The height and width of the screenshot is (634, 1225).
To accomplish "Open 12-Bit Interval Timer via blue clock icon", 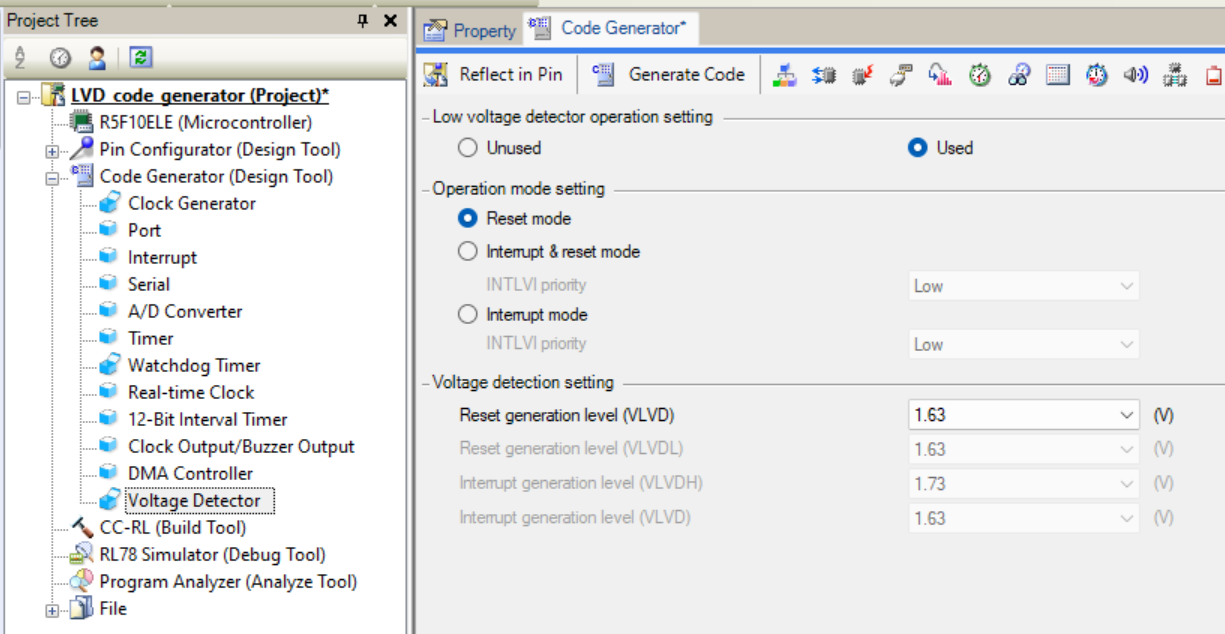I will click(1097, 75).
